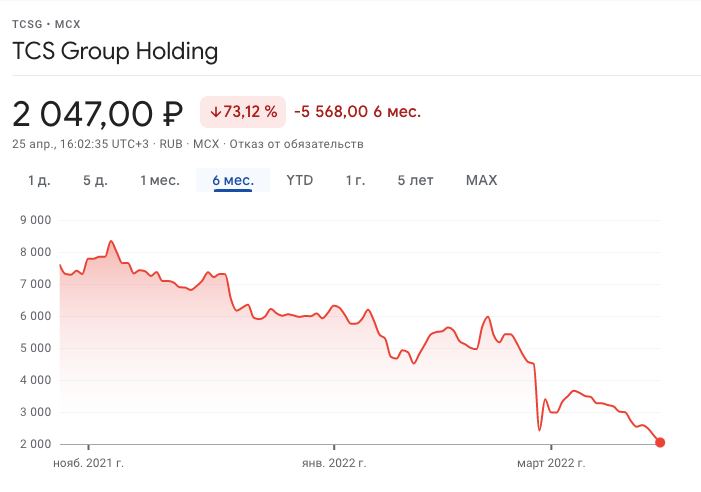Show the YTD chart range
This screenshot has width=701, height=492.
click(x=300, y=181)
